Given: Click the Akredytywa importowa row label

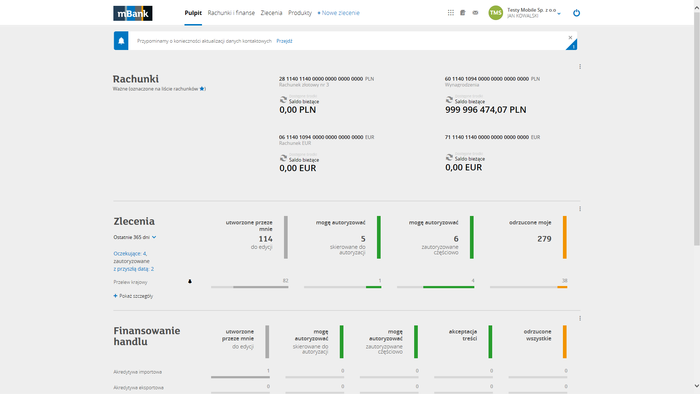Looking at the screenshot, I should 138,372.
